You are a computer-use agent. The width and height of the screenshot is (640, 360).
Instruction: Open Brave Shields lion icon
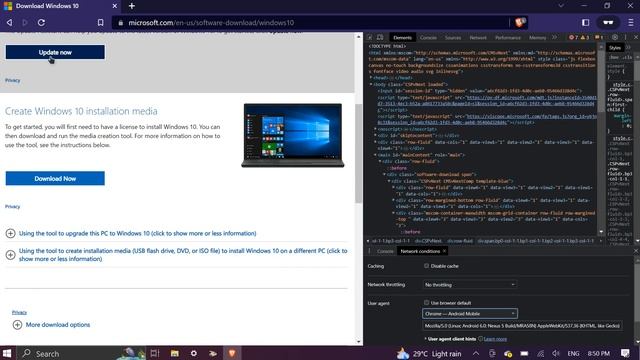coord(520,22)
